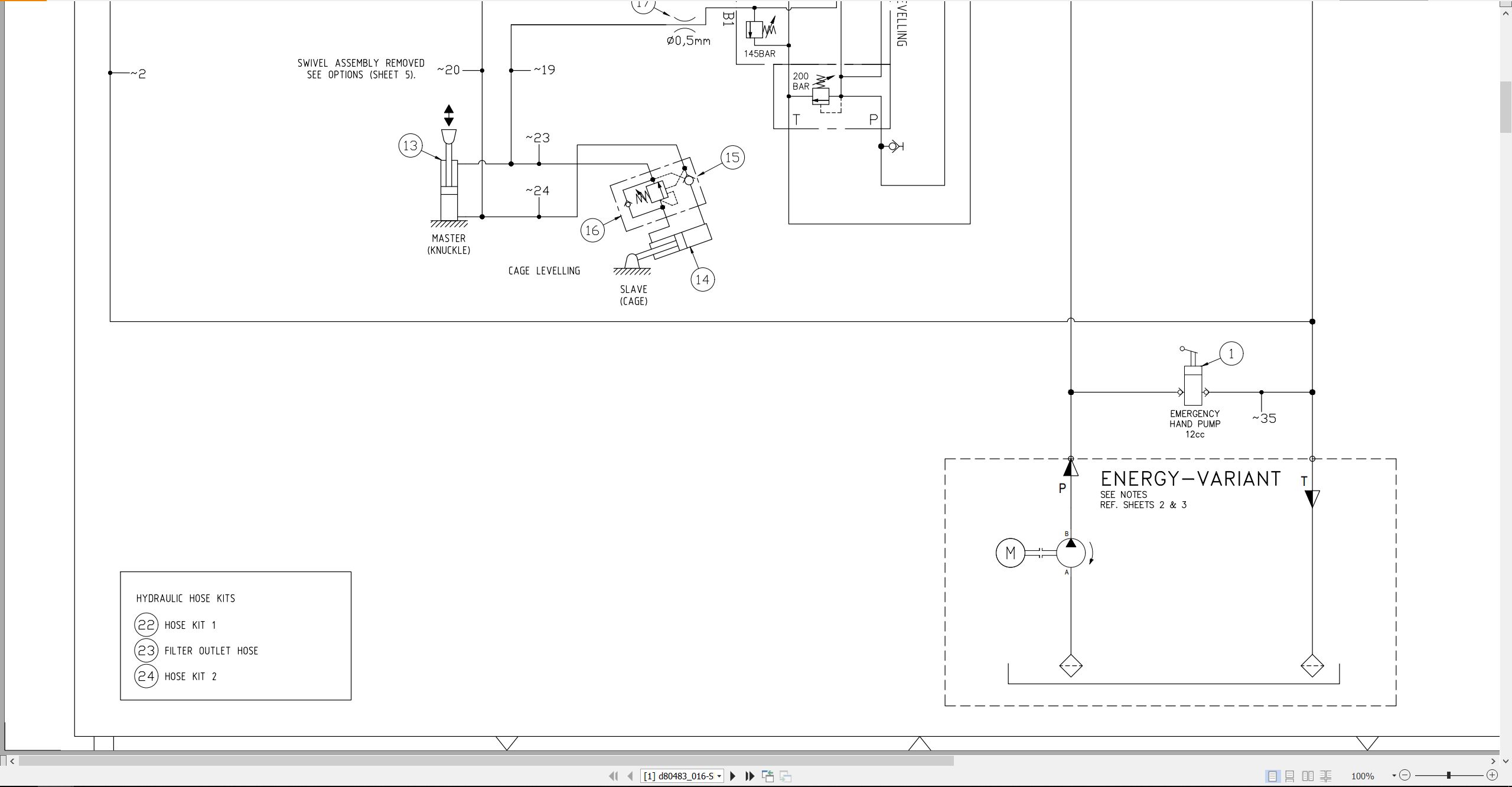The image size is (1512, 787).
Task: Click the ~35 line reference label
Action: pyautogui.click(x=1265, y=419)
